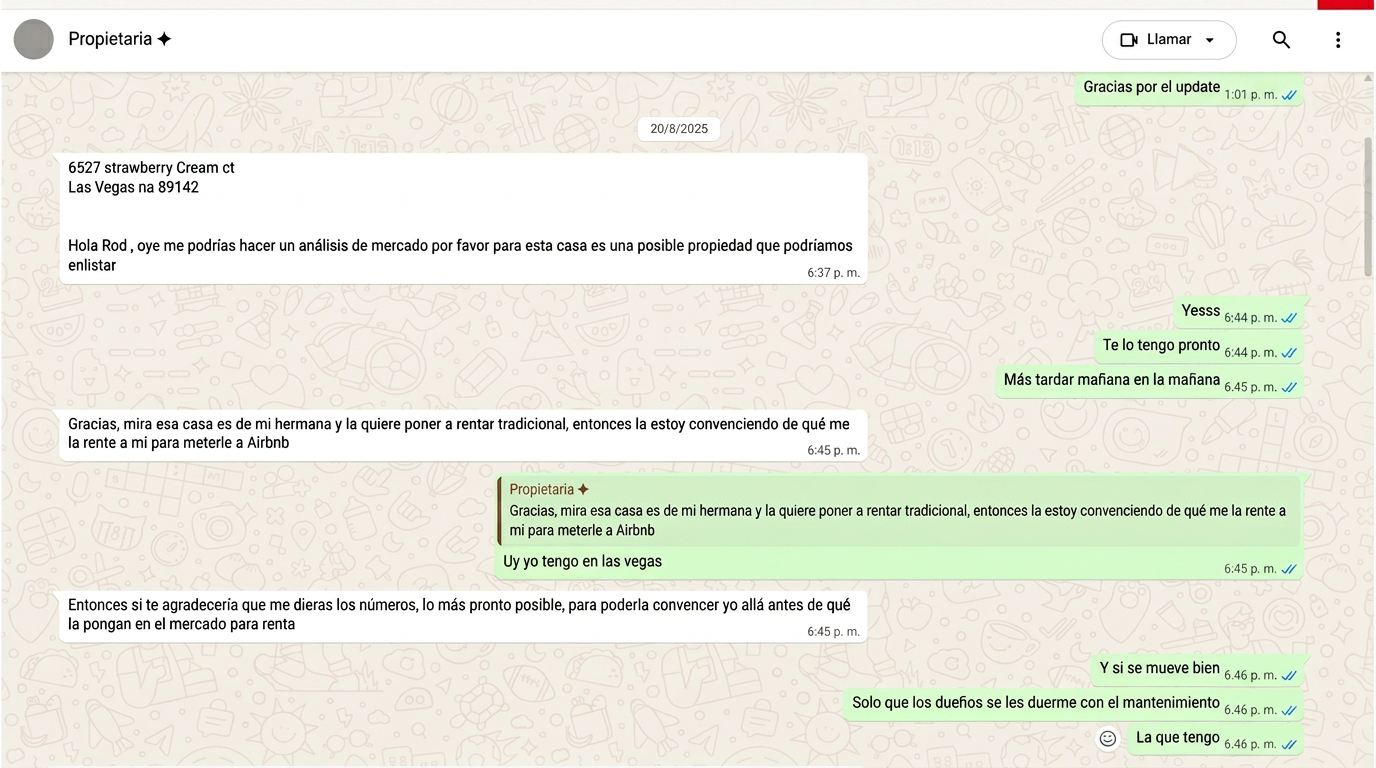Click the checkmarks beside "Gracias por el update"
This screenshot has height=768, width=1376.
1289,94
